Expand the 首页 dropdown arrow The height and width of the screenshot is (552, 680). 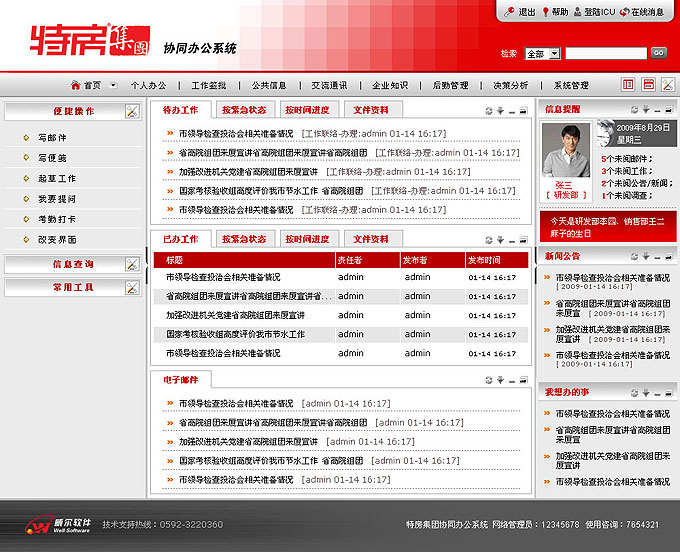(x=113, y=86)
